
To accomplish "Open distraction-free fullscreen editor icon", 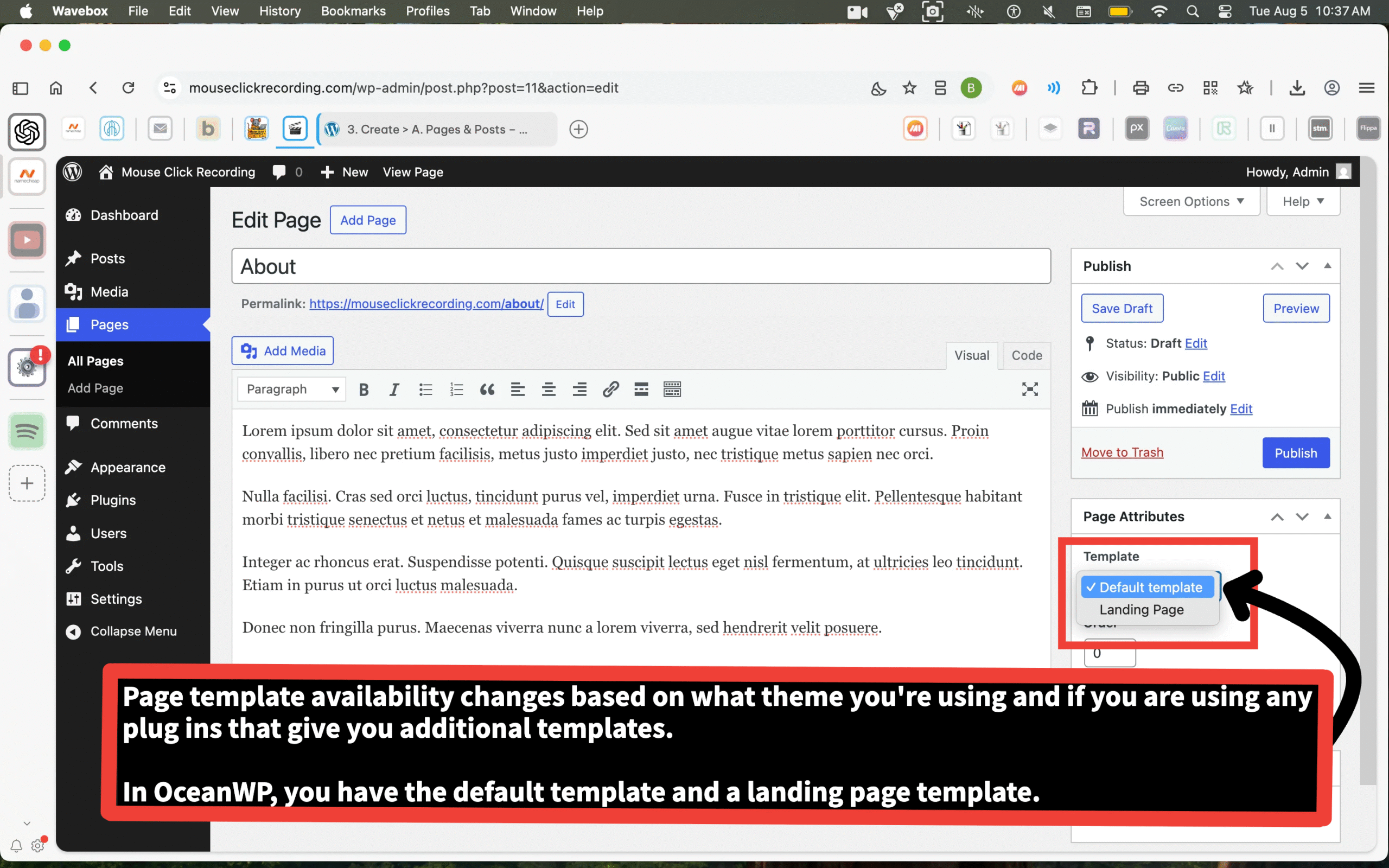I will [1030, 390].
